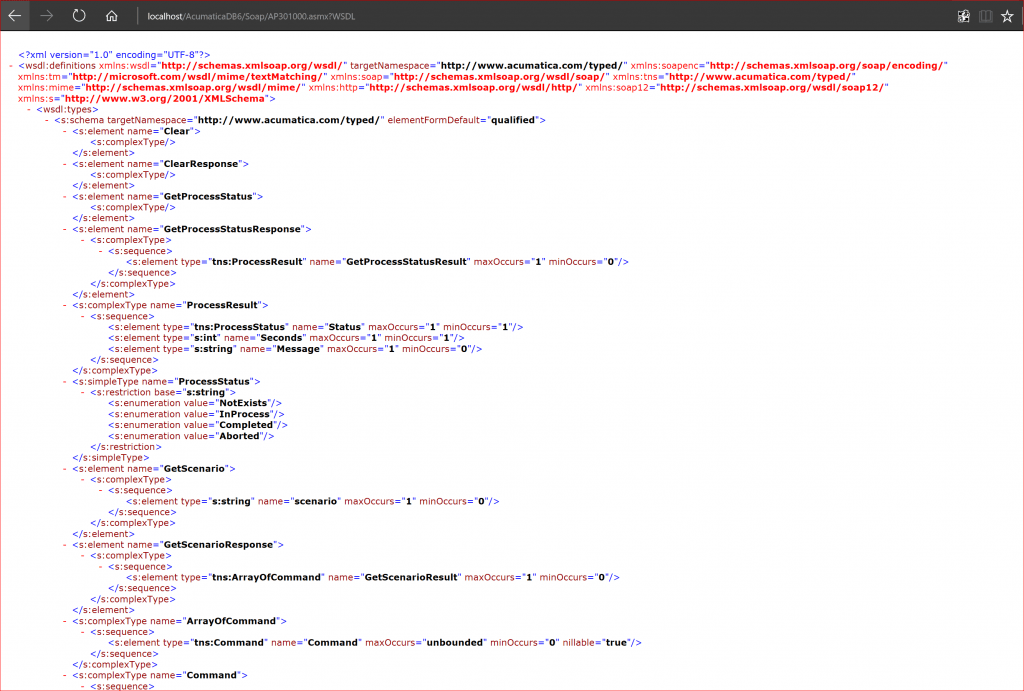The image size is (1024, 691).
Task: Click the xmlns:mime namespace URL
Action: click(x=193, y=88)
